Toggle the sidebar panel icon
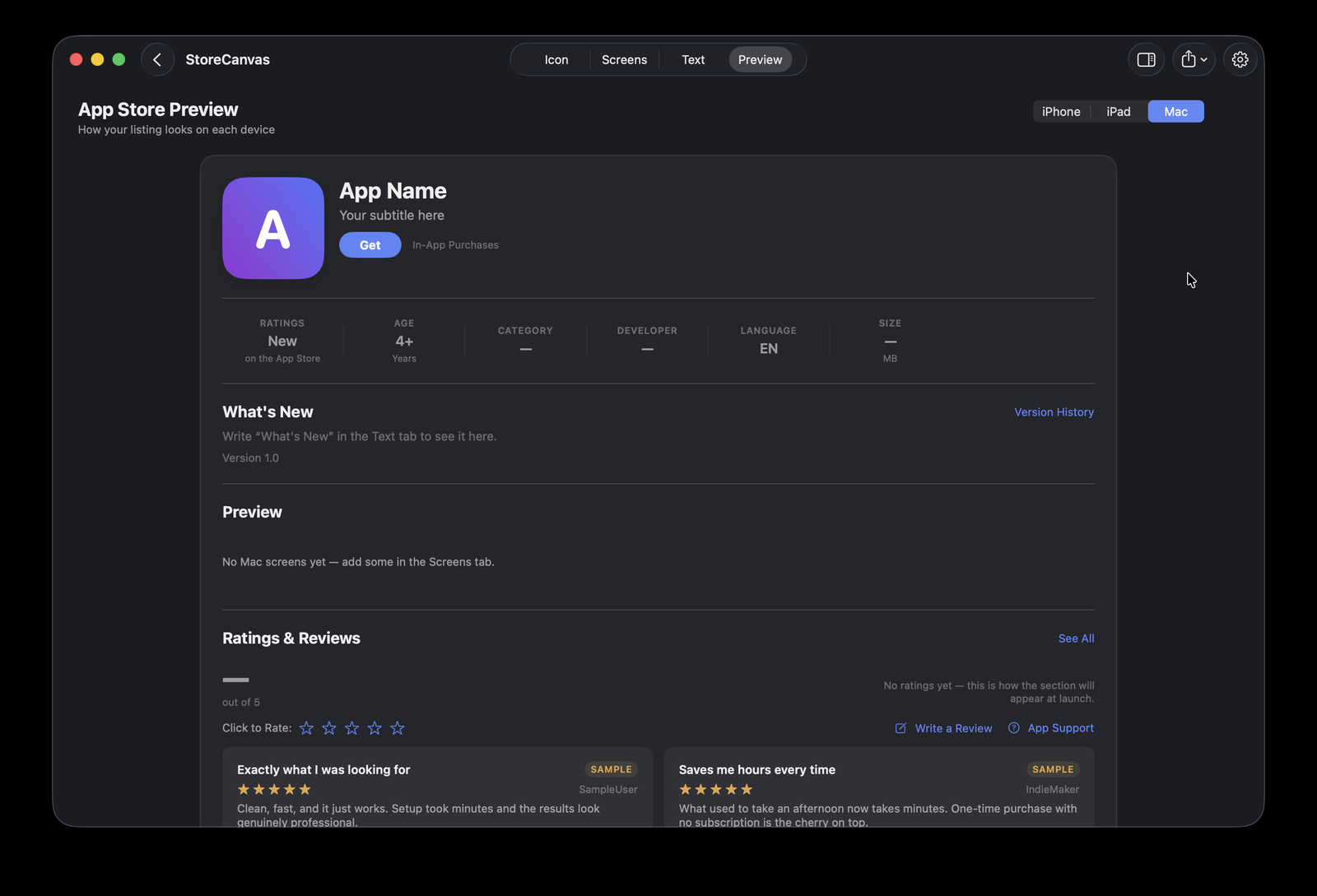Image resolution: width=1317 pixels, height=896 pixels. point(1146,59)
